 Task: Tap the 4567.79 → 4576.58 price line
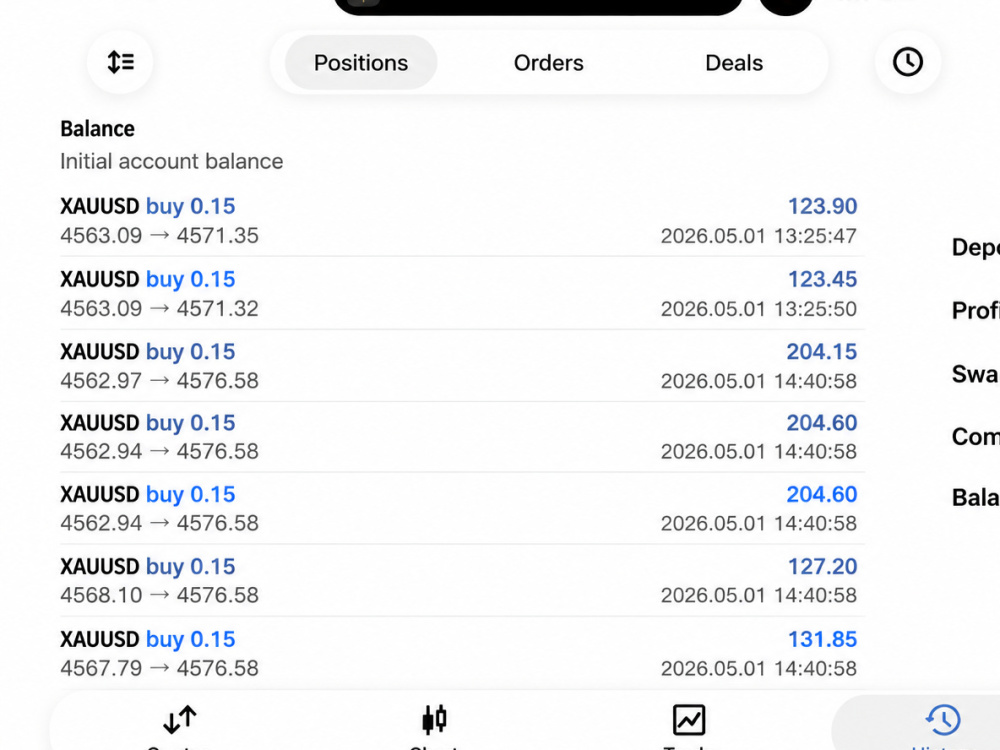(x=159, y=668)
